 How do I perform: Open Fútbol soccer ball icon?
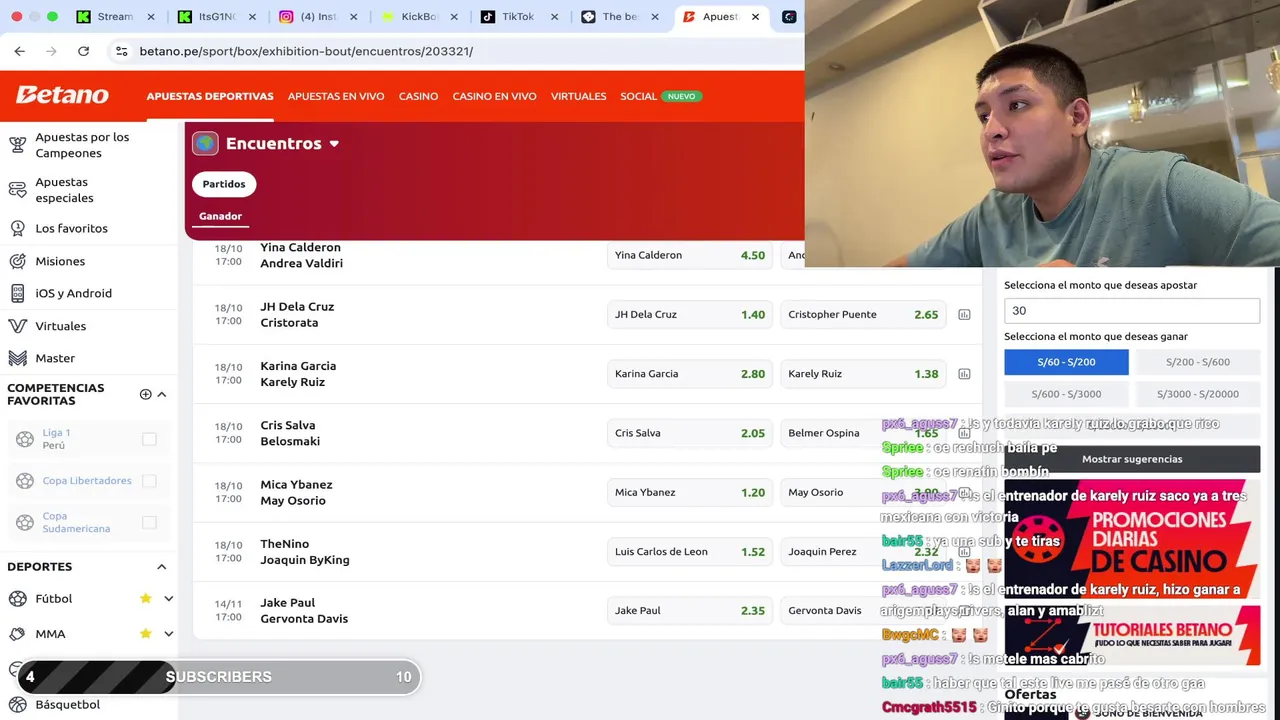(17, 598)
